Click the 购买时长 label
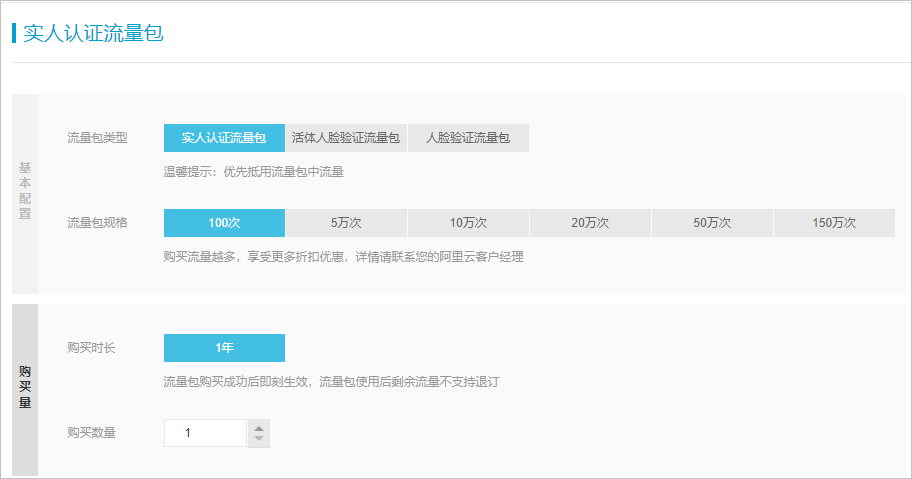 91,348
